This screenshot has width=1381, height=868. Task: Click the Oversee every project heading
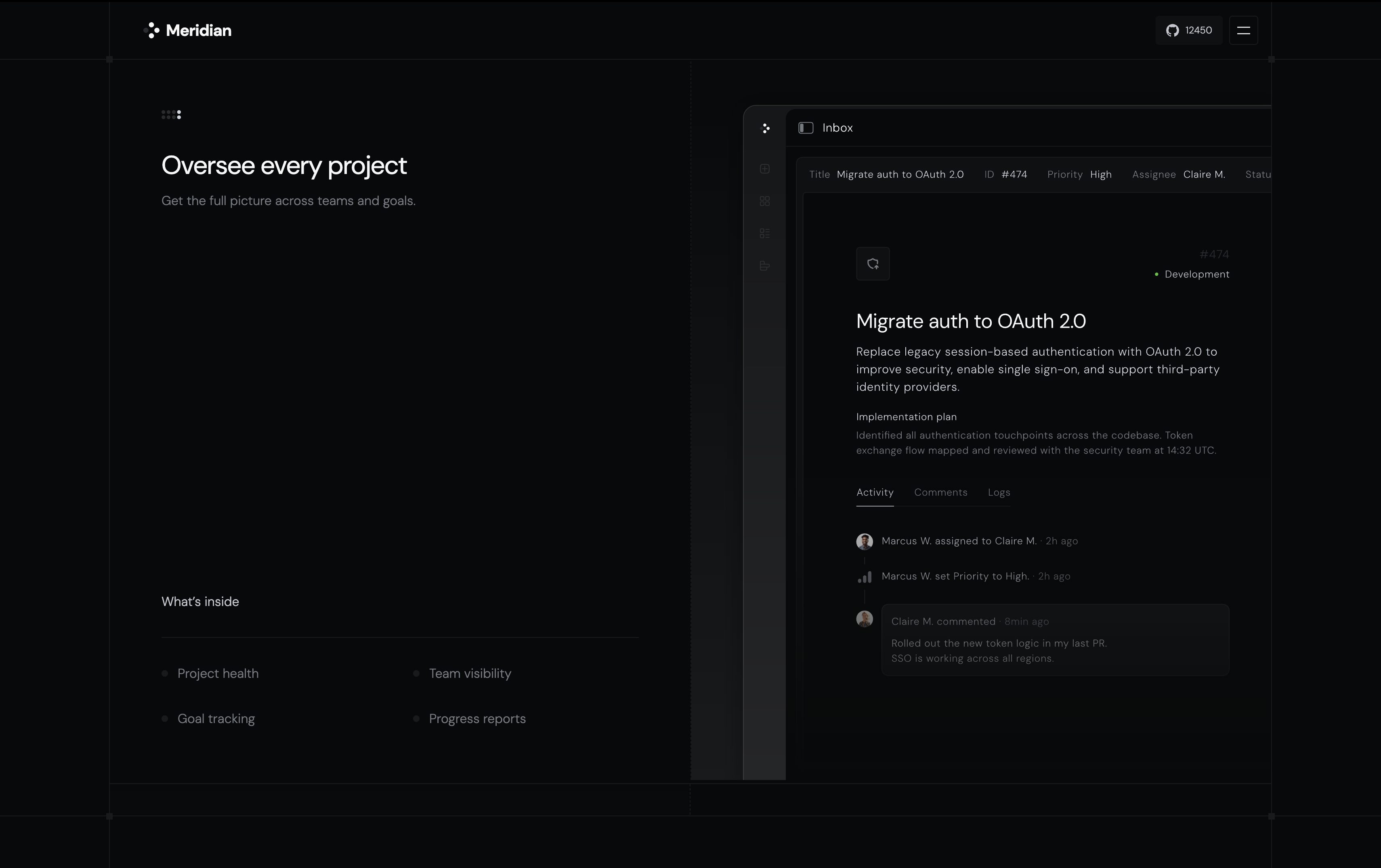pyautogui.click(x=284, y=166)
